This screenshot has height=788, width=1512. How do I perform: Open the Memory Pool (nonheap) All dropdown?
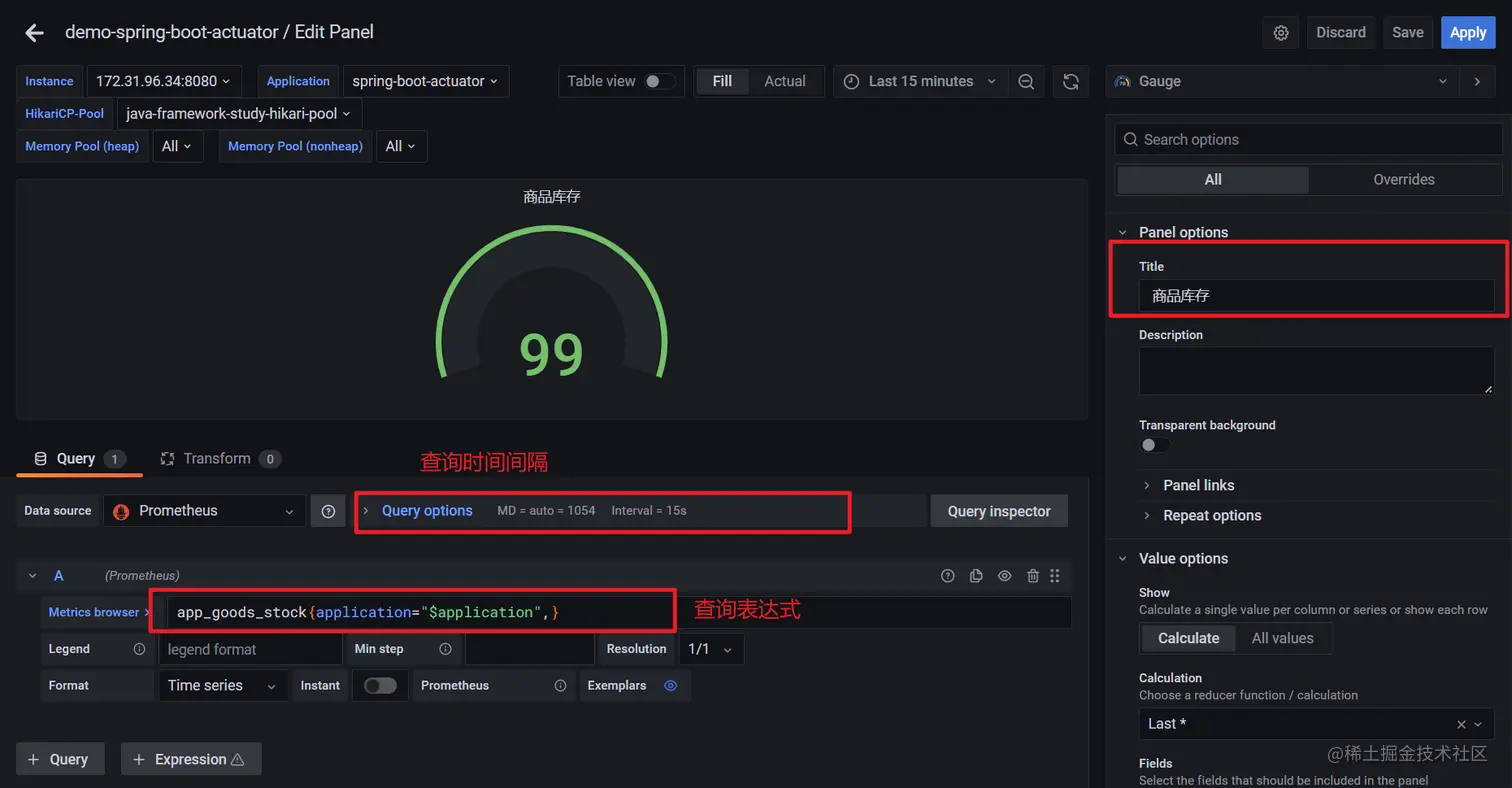pos(401,146)
